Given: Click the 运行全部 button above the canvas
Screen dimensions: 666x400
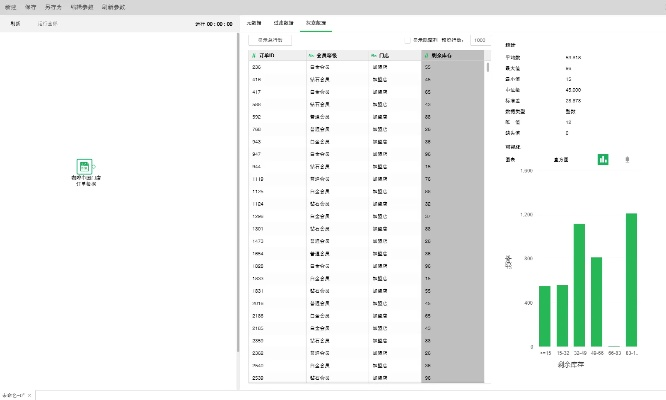Looking at the screenshot, I should tap(47, 21).
